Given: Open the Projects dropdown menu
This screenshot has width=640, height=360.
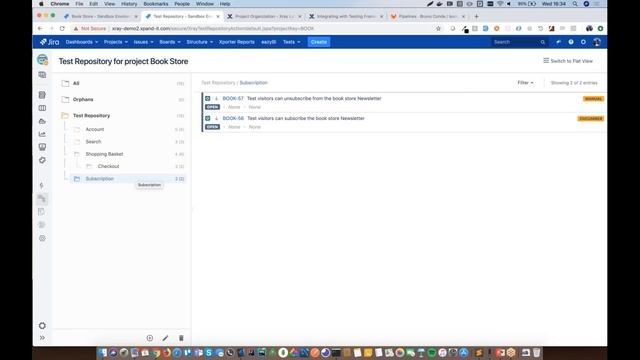Looking at the screenshot, I should (x=116, y=42).
